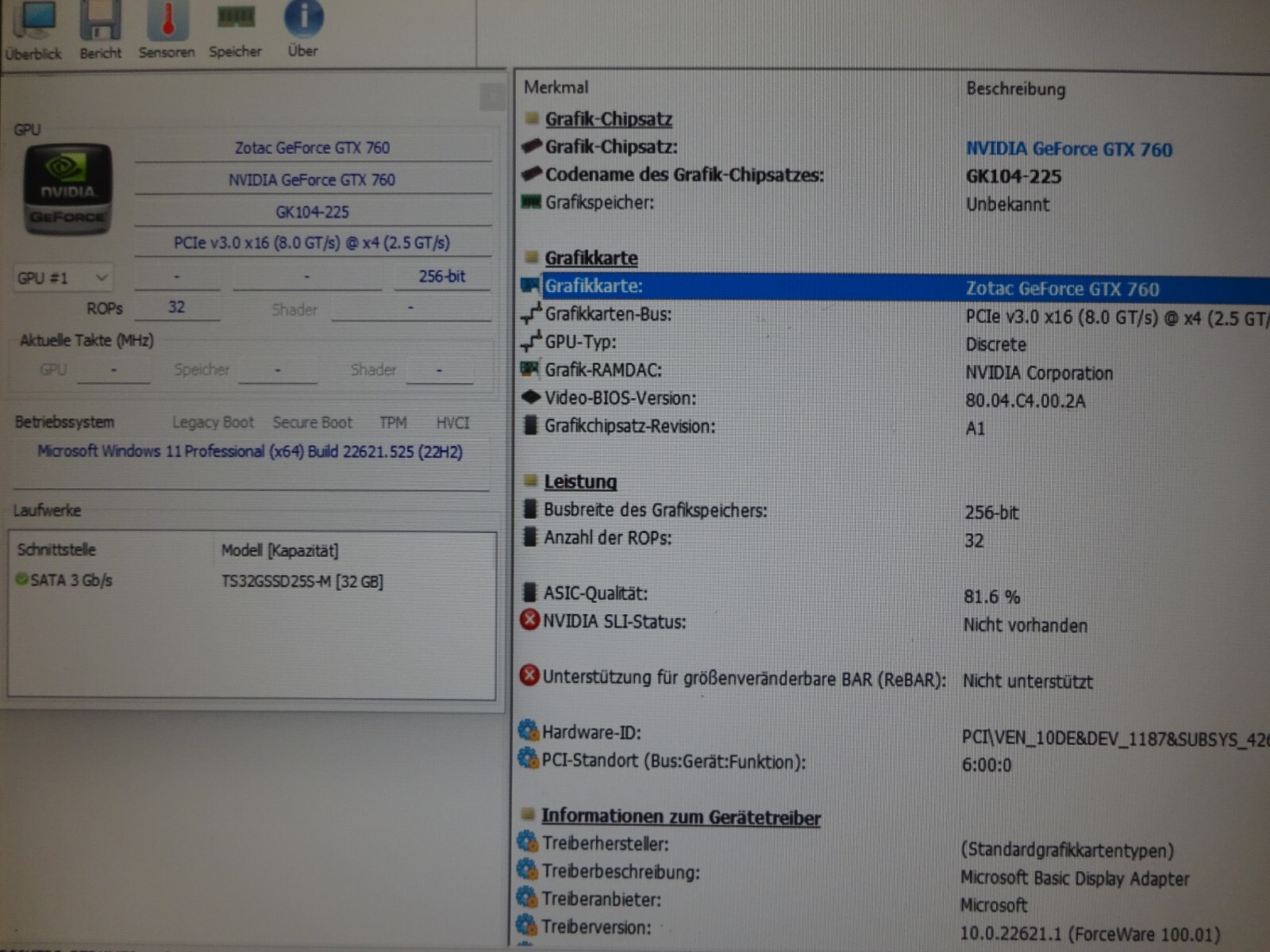
Task: Click the TS32GSSD25S-M drive model
Action: pos(302,582)
